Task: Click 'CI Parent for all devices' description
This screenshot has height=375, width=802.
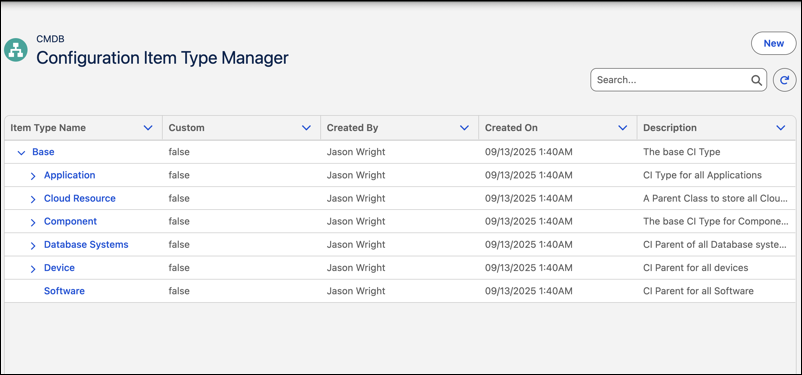Action: [695, 268]
